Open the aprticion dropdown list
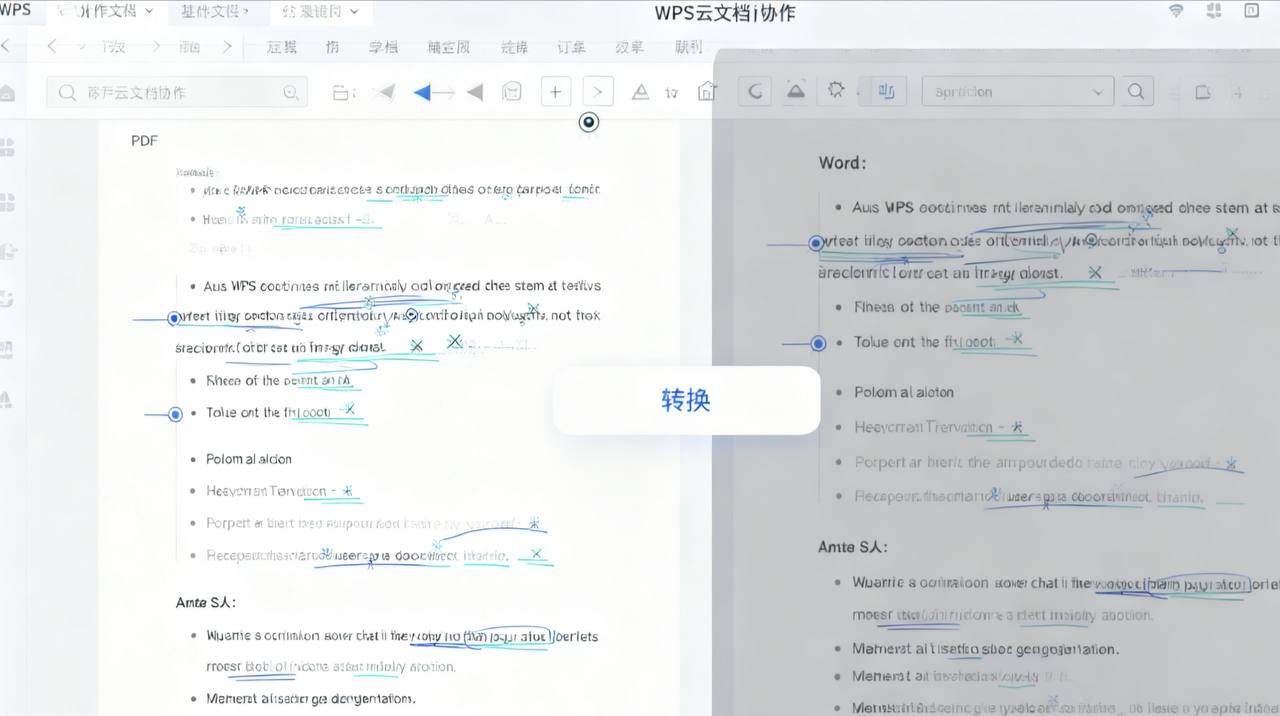 pyautogui.click(x=1017, y=90)
